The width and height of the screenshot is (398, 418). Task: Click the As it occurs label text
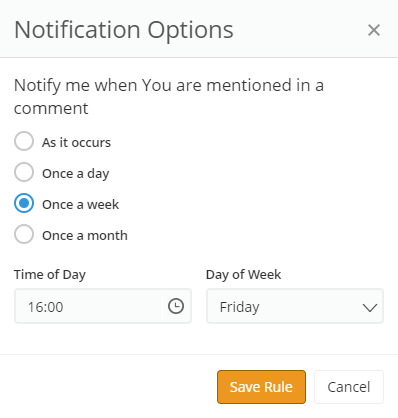(76, 142)
